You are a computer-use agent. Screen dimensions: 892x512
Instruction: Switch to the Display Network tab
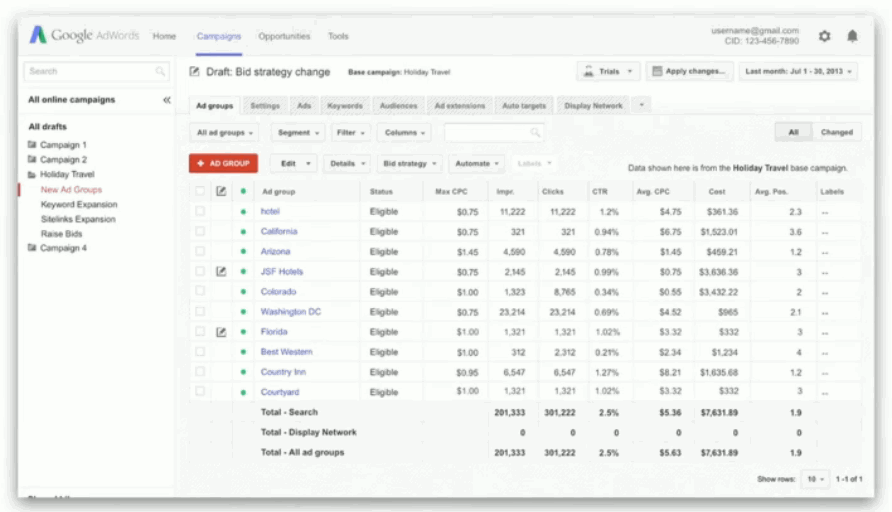click(593, 106)
